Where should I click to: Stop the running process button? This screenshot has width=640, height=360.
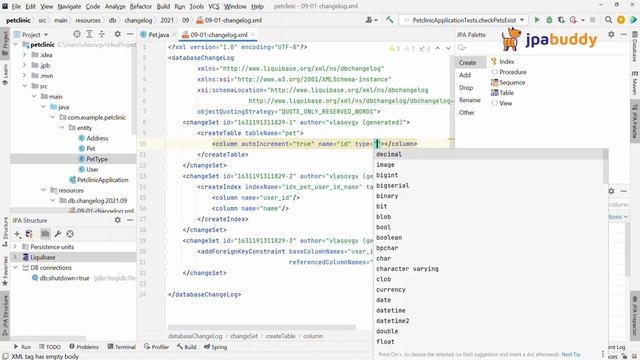(x=593, y=20)
